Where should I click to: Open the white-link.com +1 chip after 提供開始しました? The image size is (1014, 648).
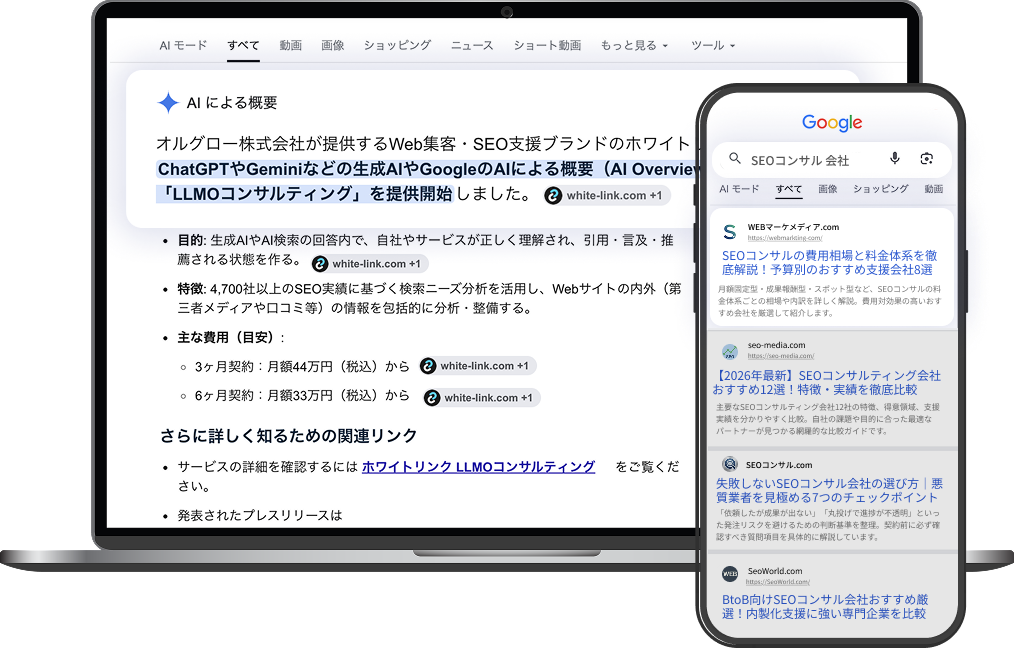click(607, 195)
